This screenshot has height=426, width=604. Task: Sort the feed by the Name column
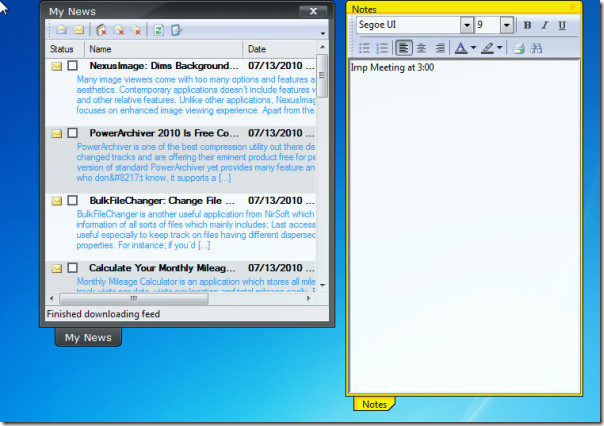point(164,49)
